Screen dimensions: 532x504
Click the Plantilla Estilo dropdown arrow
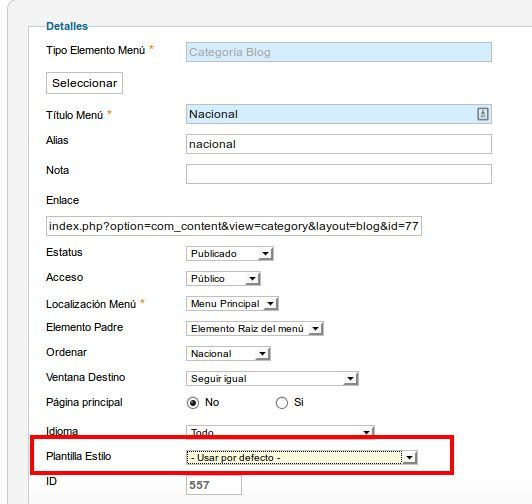click(x=410, y=458)
